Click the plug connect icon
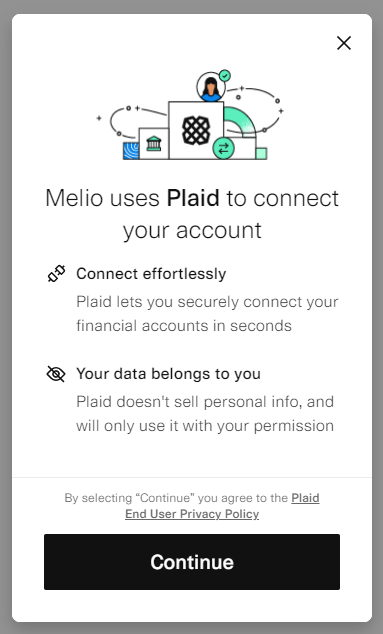Screen dimensions: 383x634 tap(56, 274)
